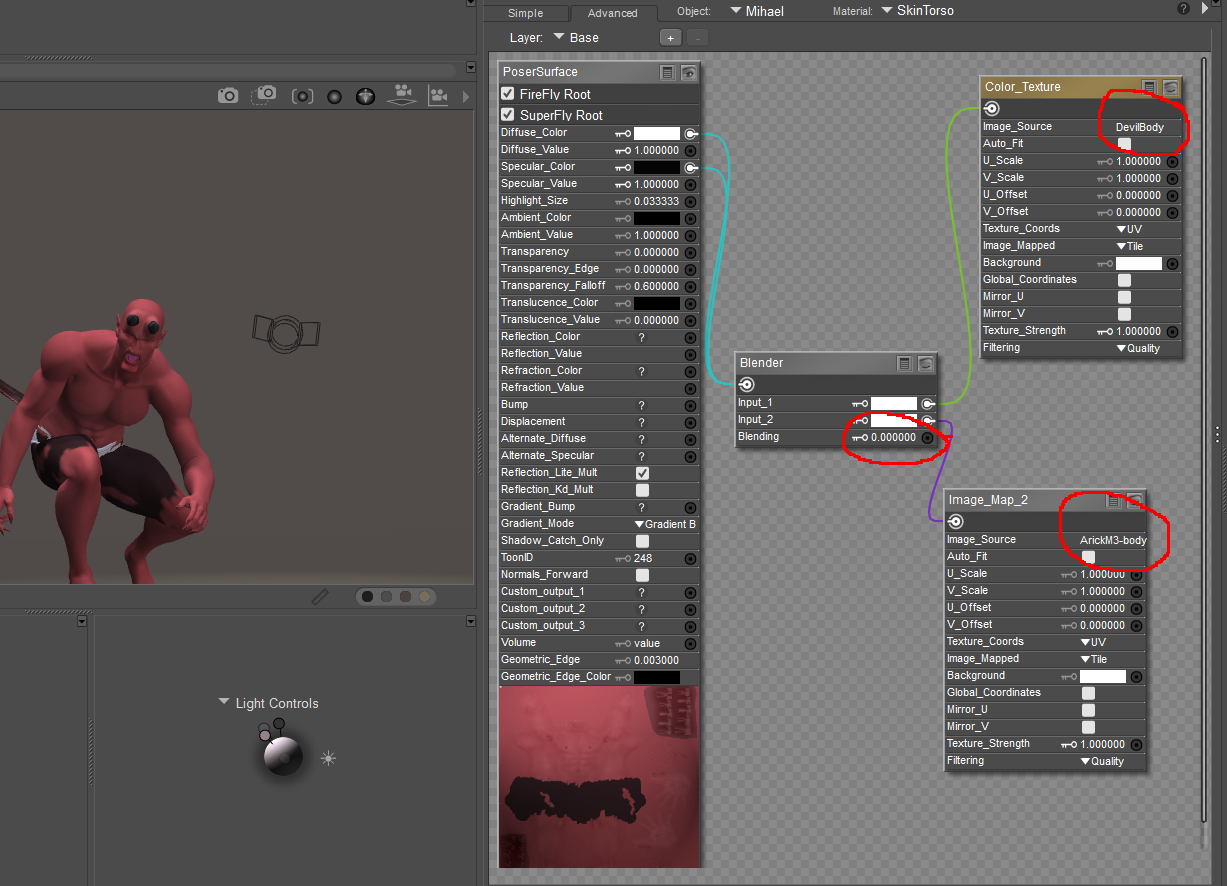Image resolution: width=1227 pixels, height=886 pixels.
Task: Click the right arrow to show more preview tools
Action: point(465,96)
